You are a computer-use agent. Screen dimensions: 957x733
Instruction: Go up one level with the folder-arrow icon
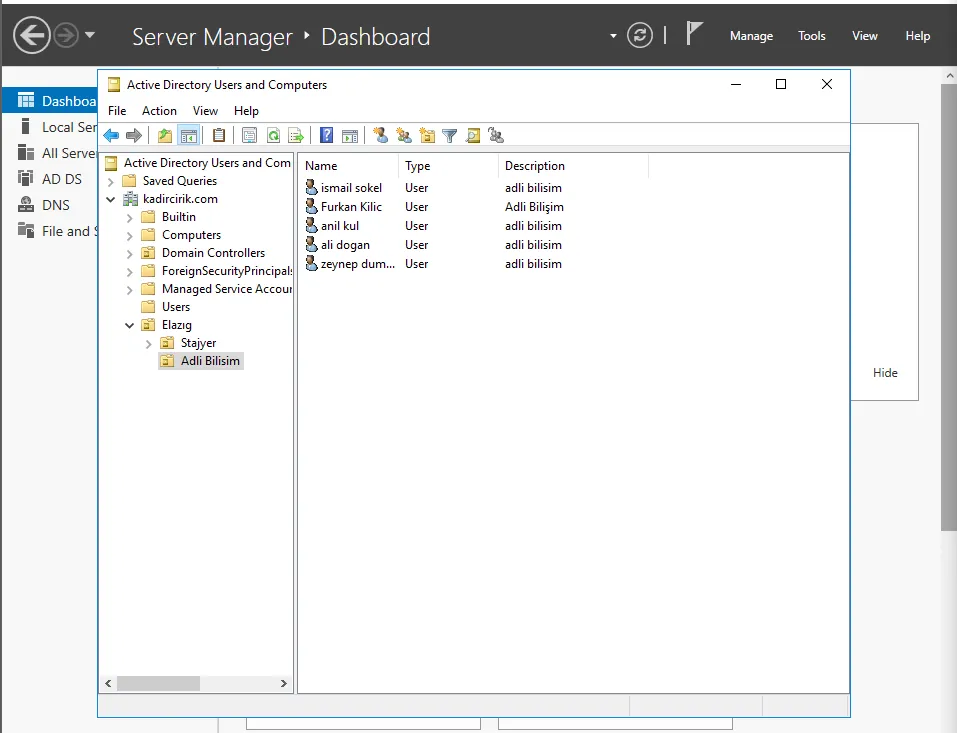pyautogui.click(x=165, y=135)
